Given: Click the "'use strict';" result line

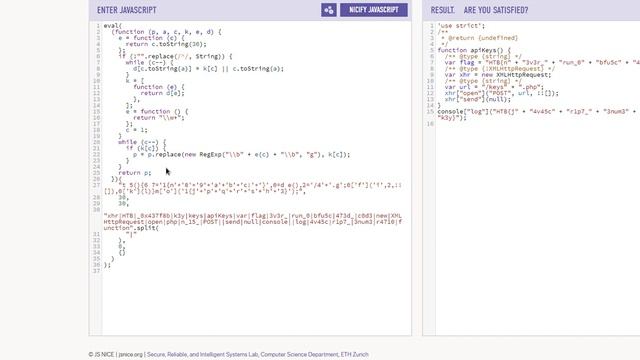Looking at the screenshot, I should tap(461, 26).
